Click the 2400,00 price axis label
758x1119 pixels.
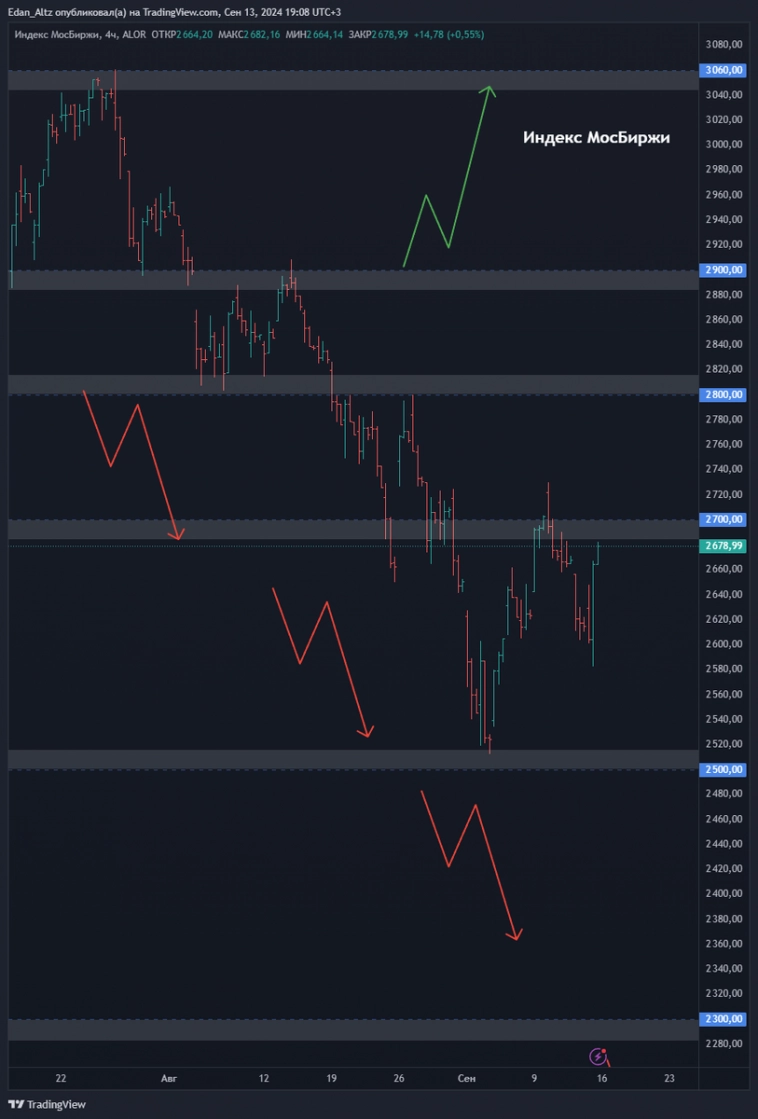[x=725, y=893]
